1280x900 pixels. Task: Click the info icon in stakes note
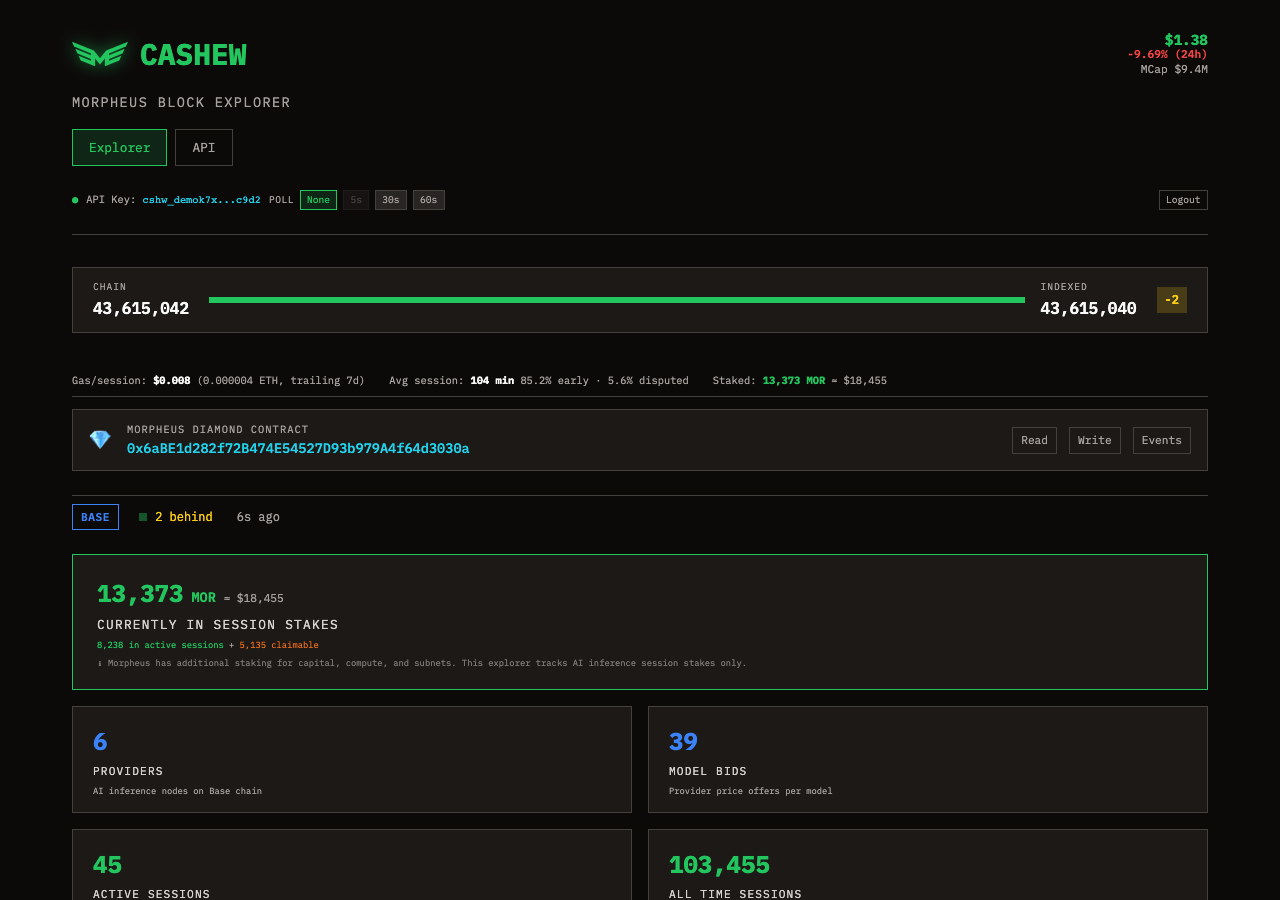tap(100, 663)
